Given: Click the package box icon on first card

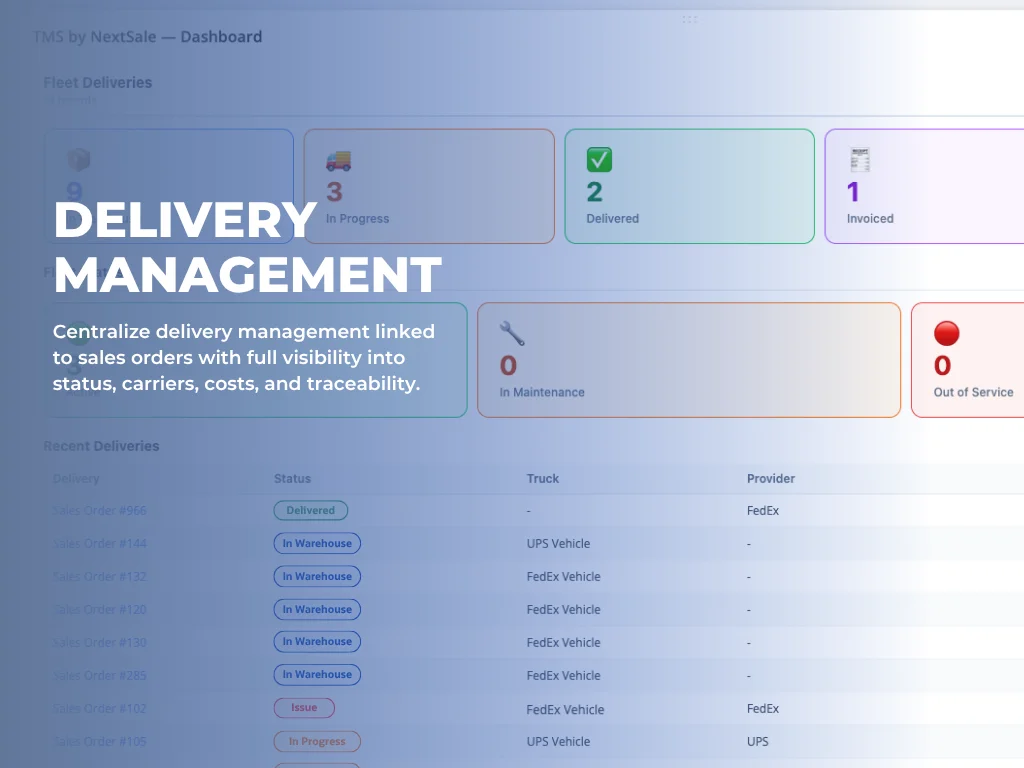Looking at the screenshot, I should coord(78,159).
